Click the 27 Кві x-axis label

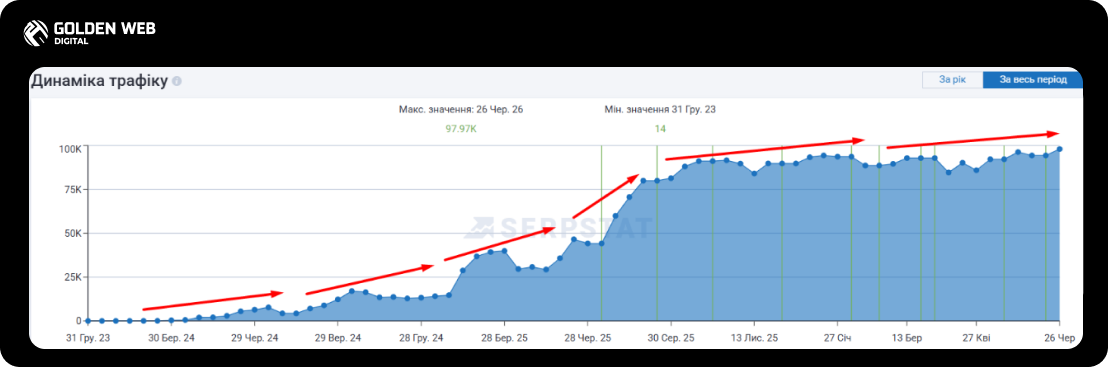[976, 339]
